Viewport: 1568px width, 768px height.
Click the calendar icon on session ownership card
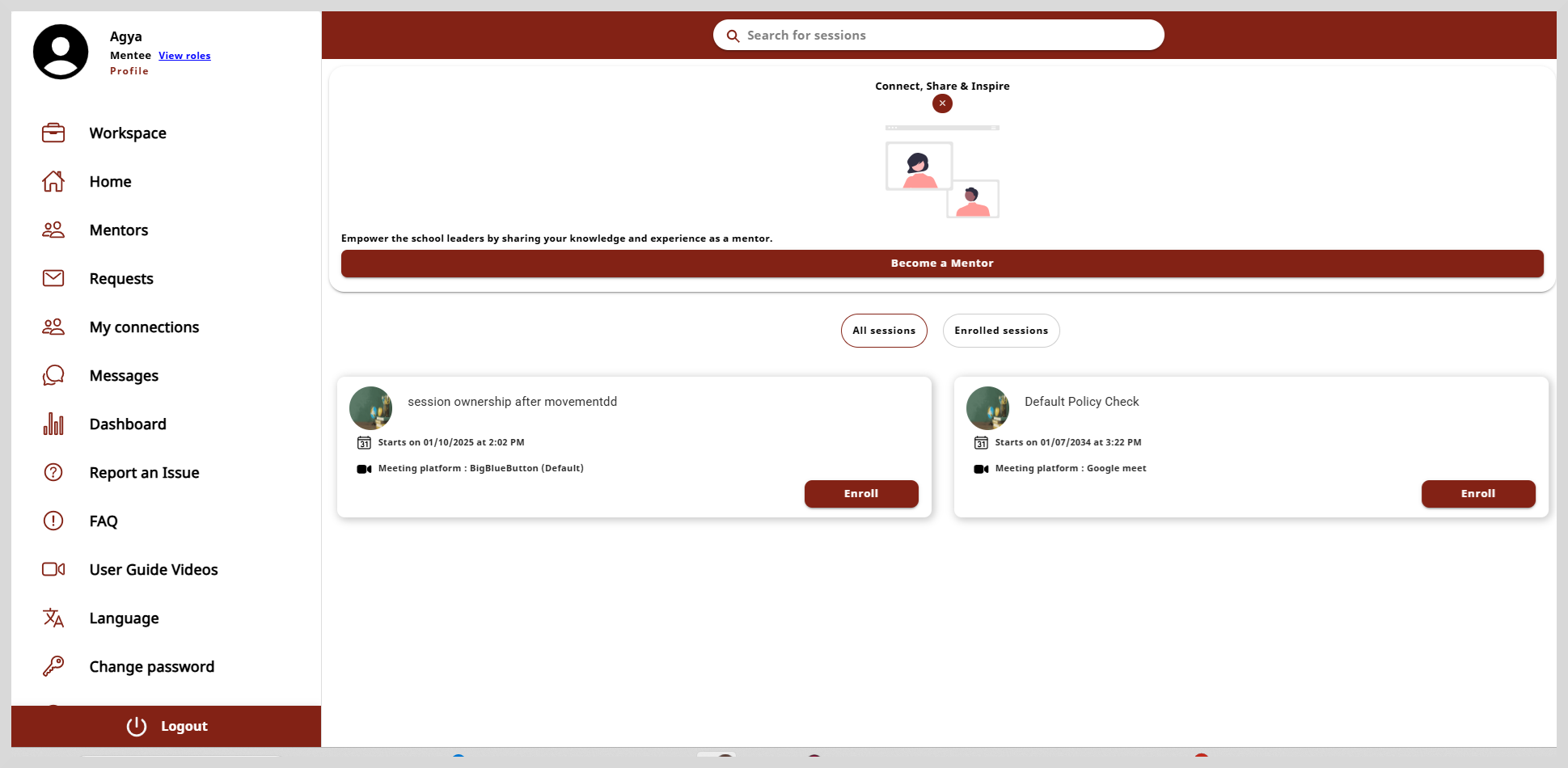[364, 442]
